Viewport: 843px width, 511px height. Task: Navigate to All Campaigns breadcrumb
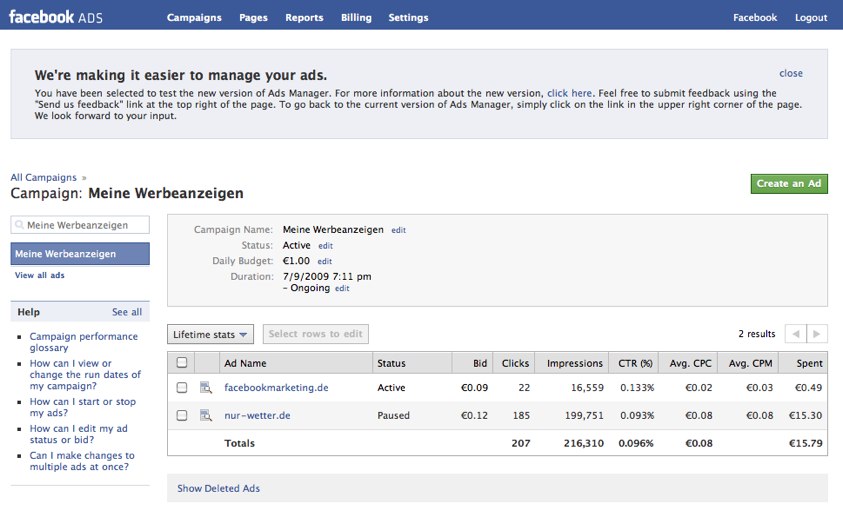pos(44,178)
